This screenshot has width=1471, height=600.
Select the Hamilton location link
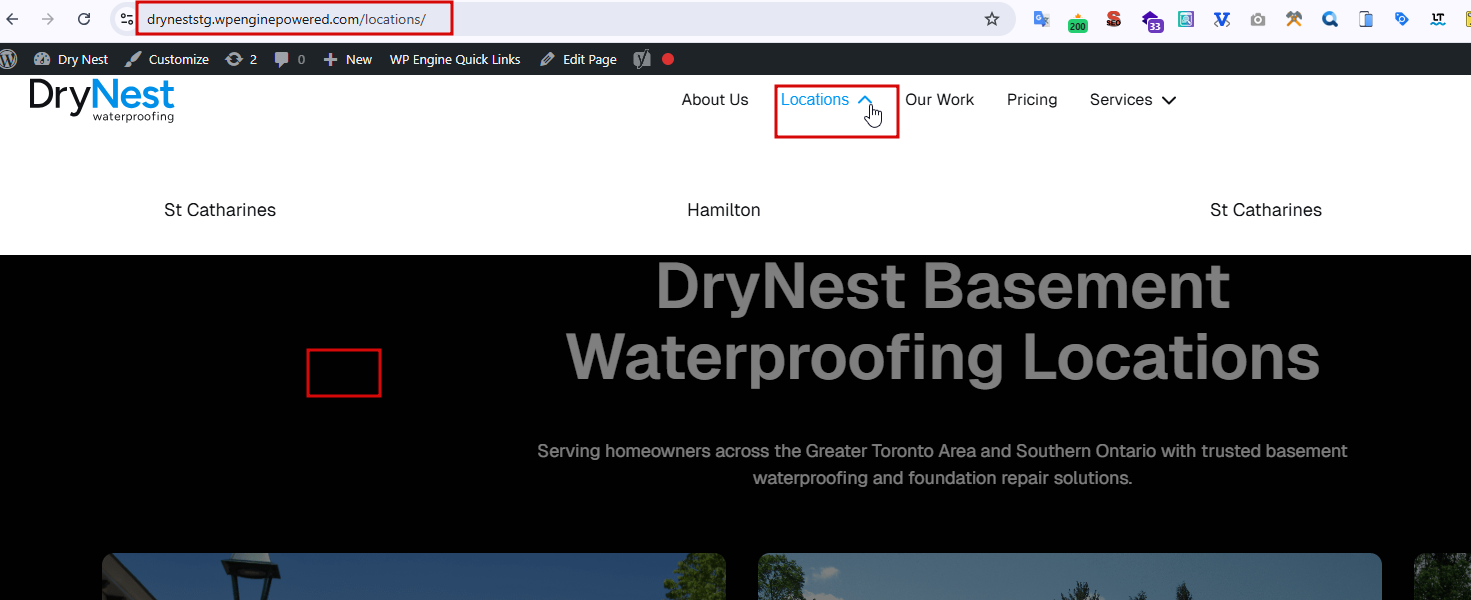(724, 210)
